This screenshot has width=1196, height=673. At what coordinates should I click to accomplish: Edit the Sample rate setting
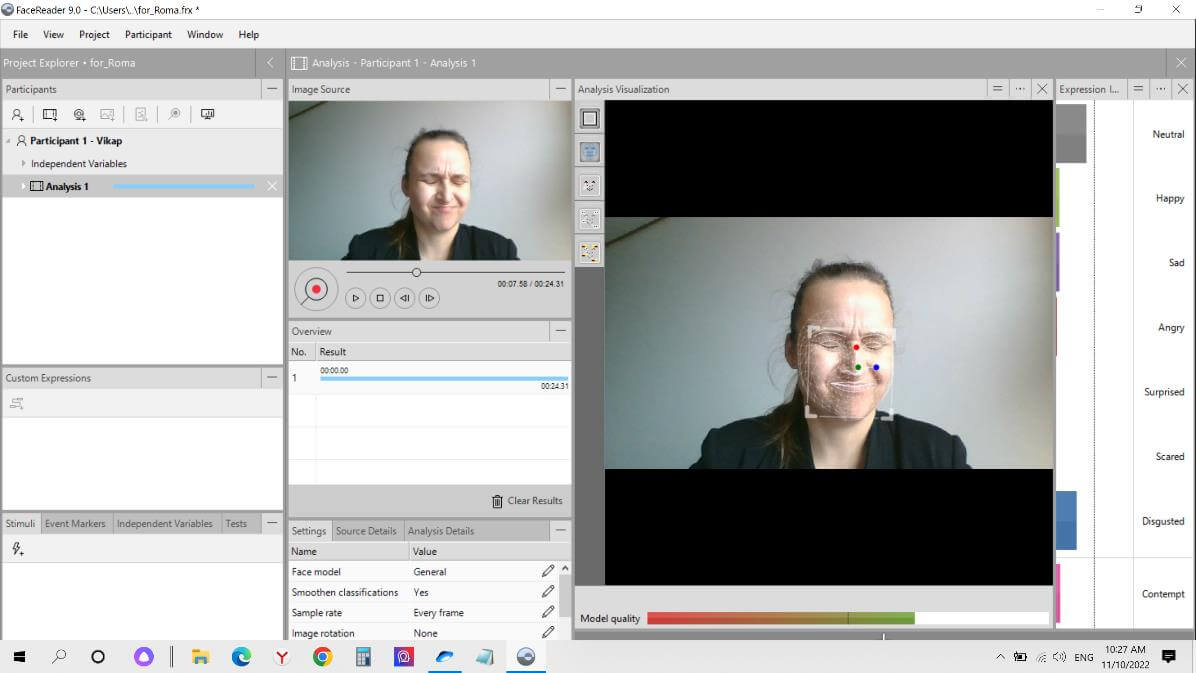pyautogui.click(x=547, y=612)
